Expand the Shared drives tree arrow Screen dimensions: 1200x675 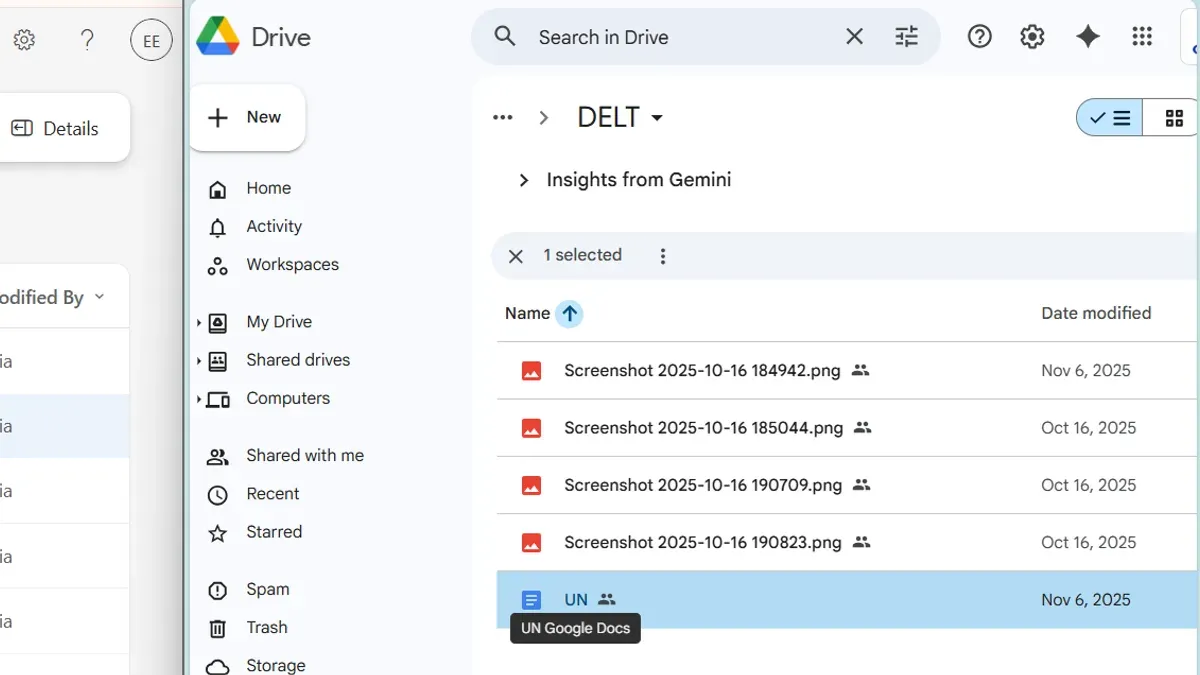[x=199, y=361]
